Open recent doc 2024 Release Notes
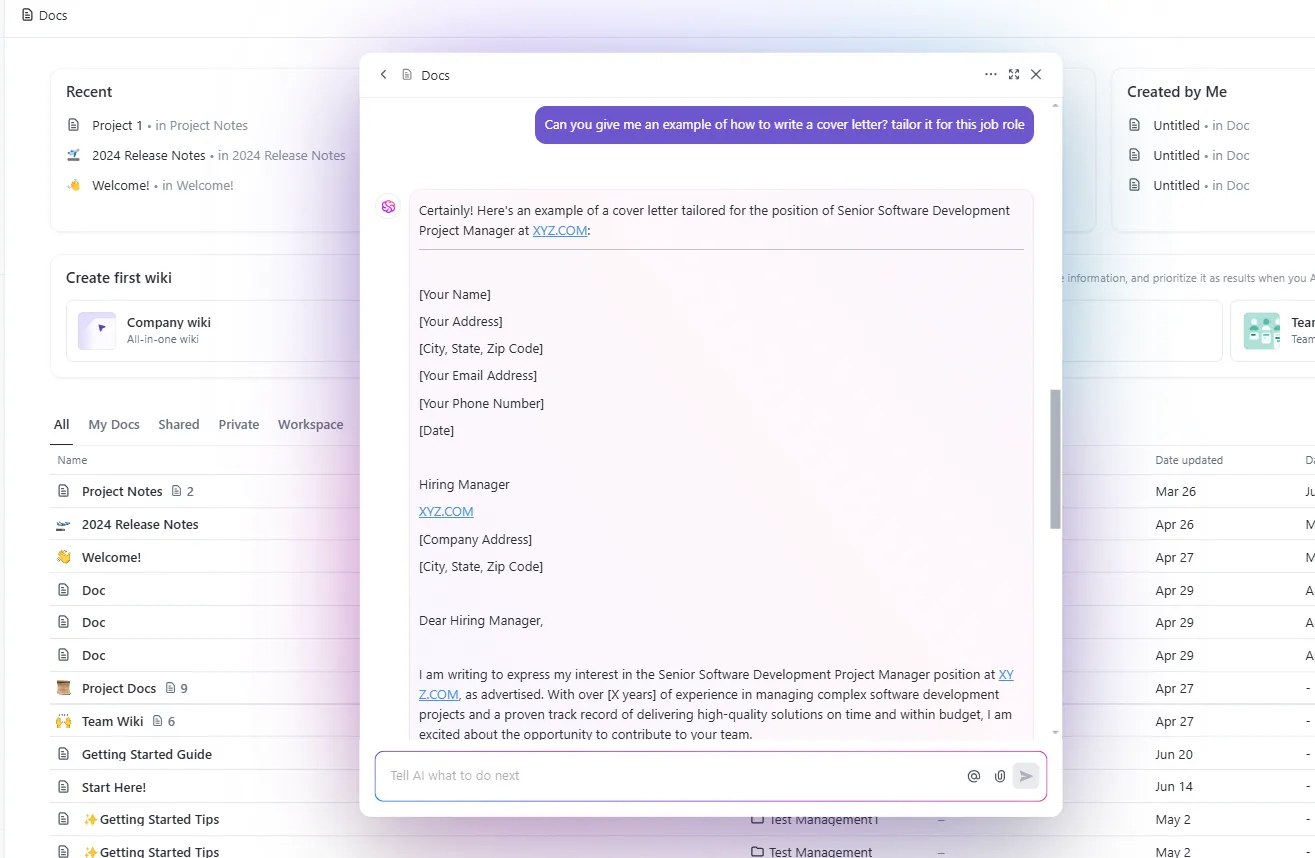This screenshot has width=1315, height=858. click(149, 155)
